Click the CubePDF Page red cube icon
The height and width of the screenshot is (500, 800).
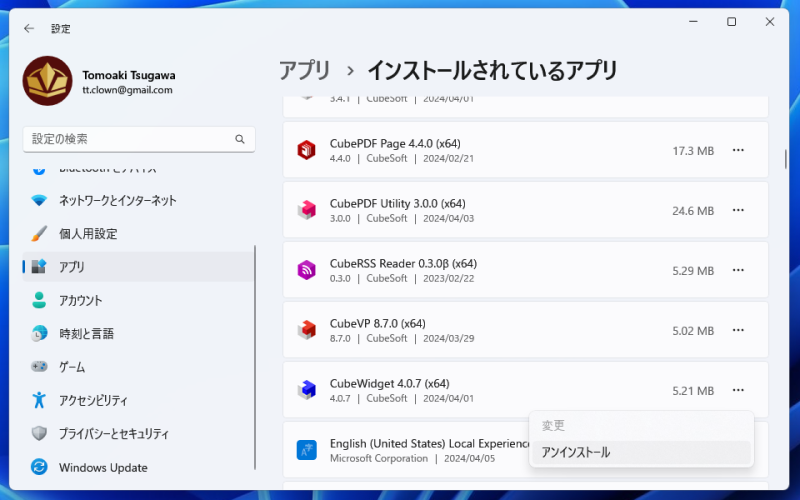(x=307, y=150)
